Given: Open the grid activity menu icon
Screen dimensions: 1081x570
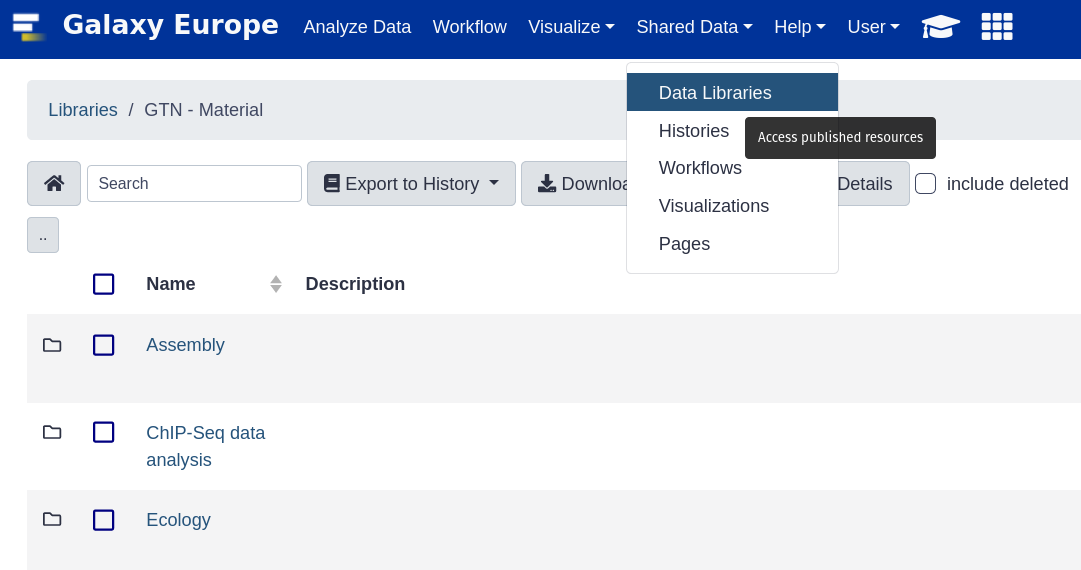Looking at the screenshot, I should (x=997, y=27).
